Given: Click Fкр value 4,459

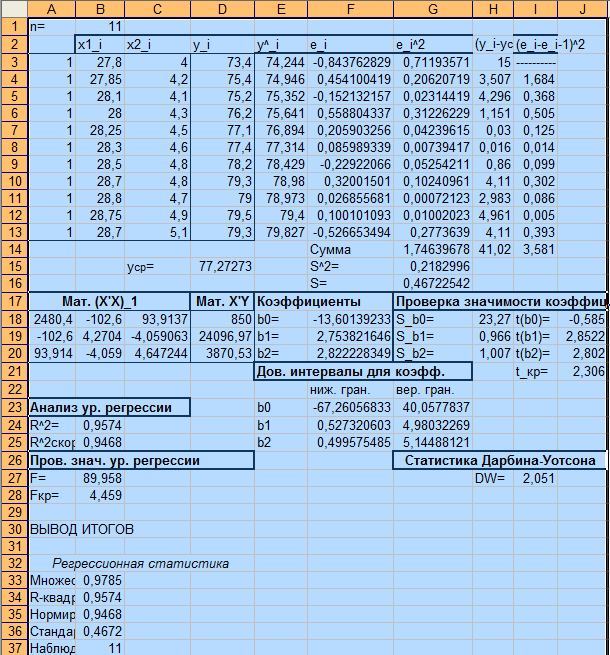Looking at the screenshot, I should pyautogui.click(x=100, y=495).
